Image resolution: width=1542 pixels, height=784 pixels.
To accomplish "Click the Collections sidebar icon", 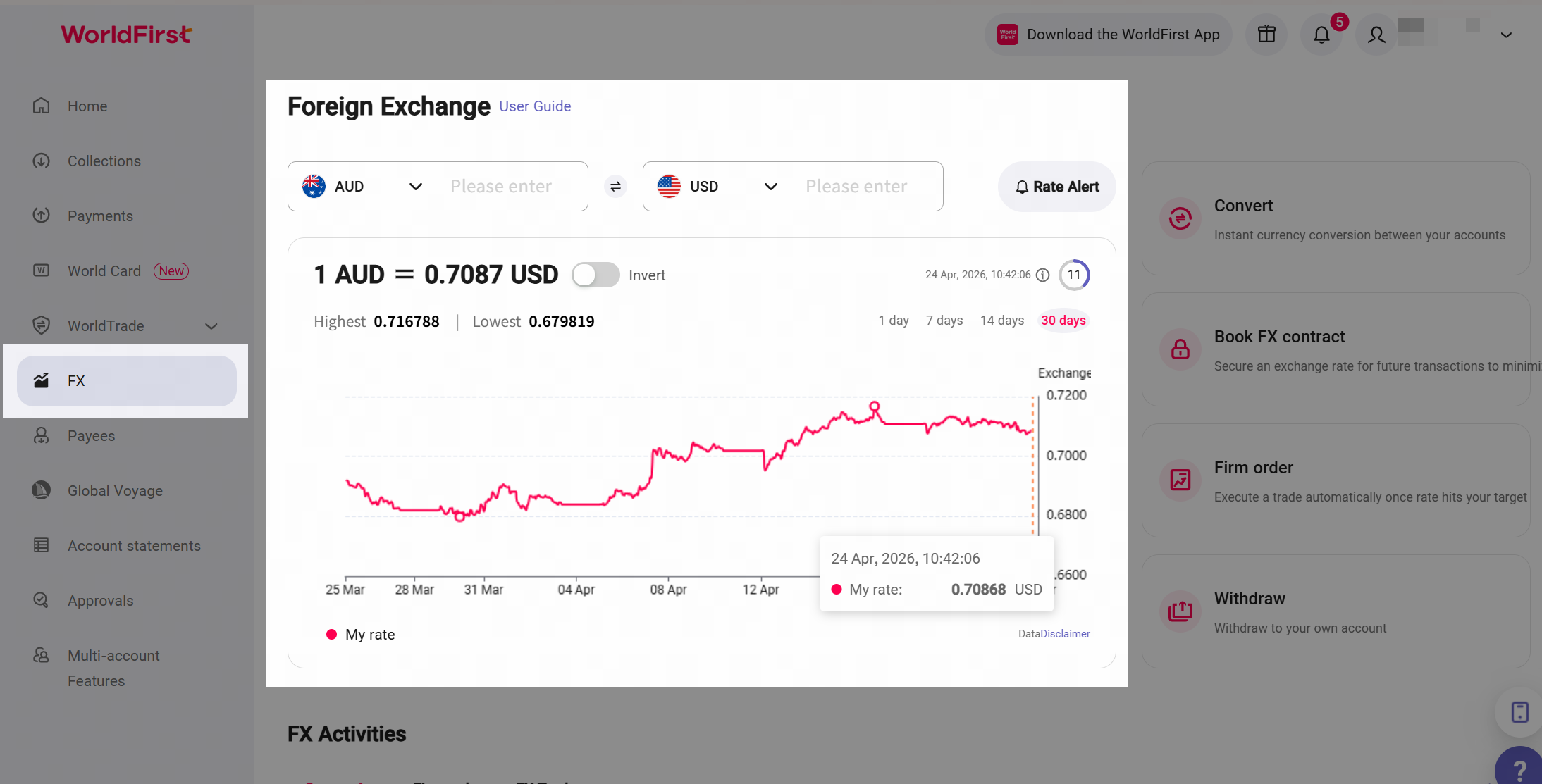I will click(42, 161).
